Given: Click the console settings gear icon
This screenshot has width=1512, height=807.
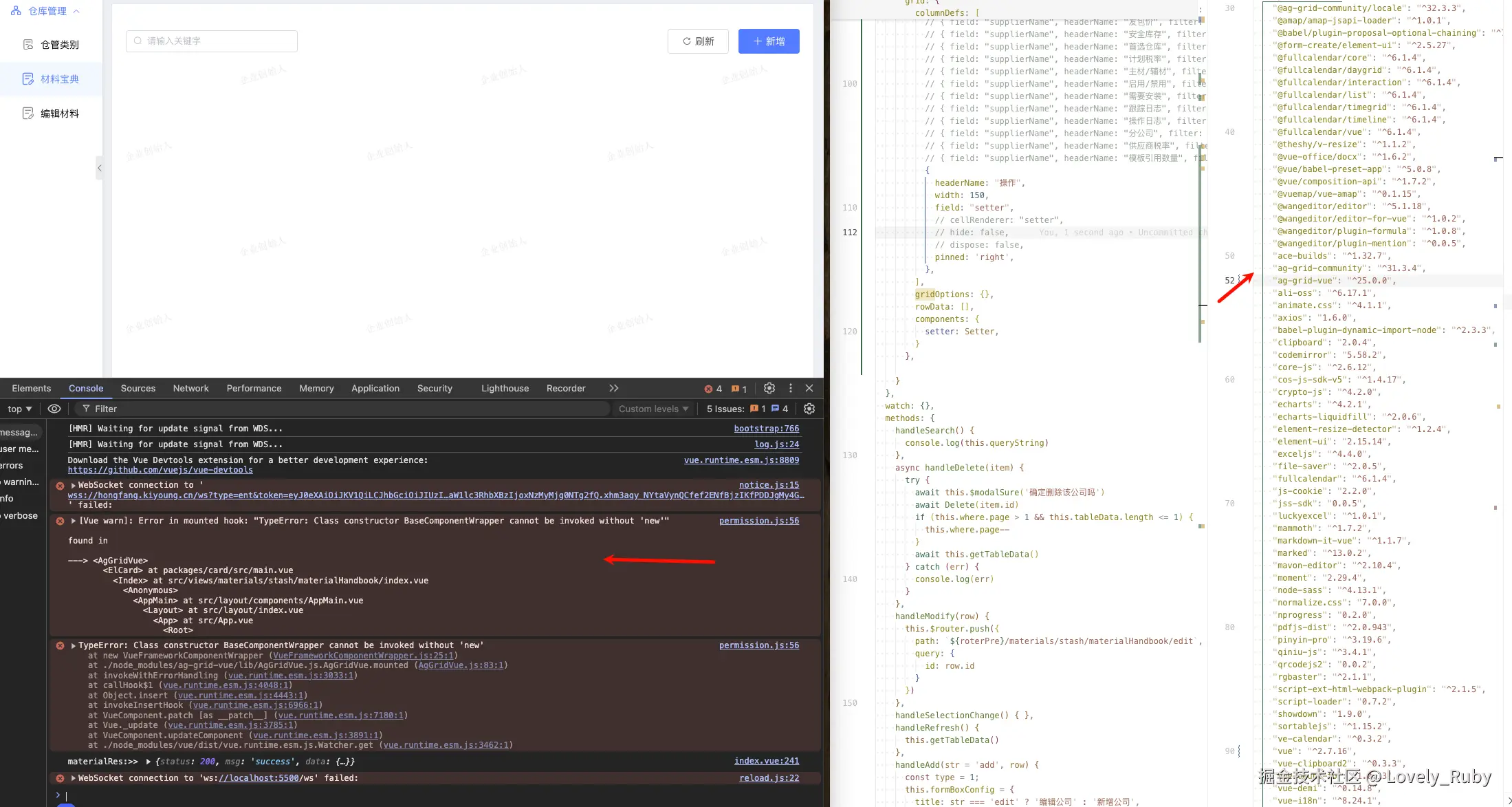Looking at the screenshot, I should pos(809,409).
